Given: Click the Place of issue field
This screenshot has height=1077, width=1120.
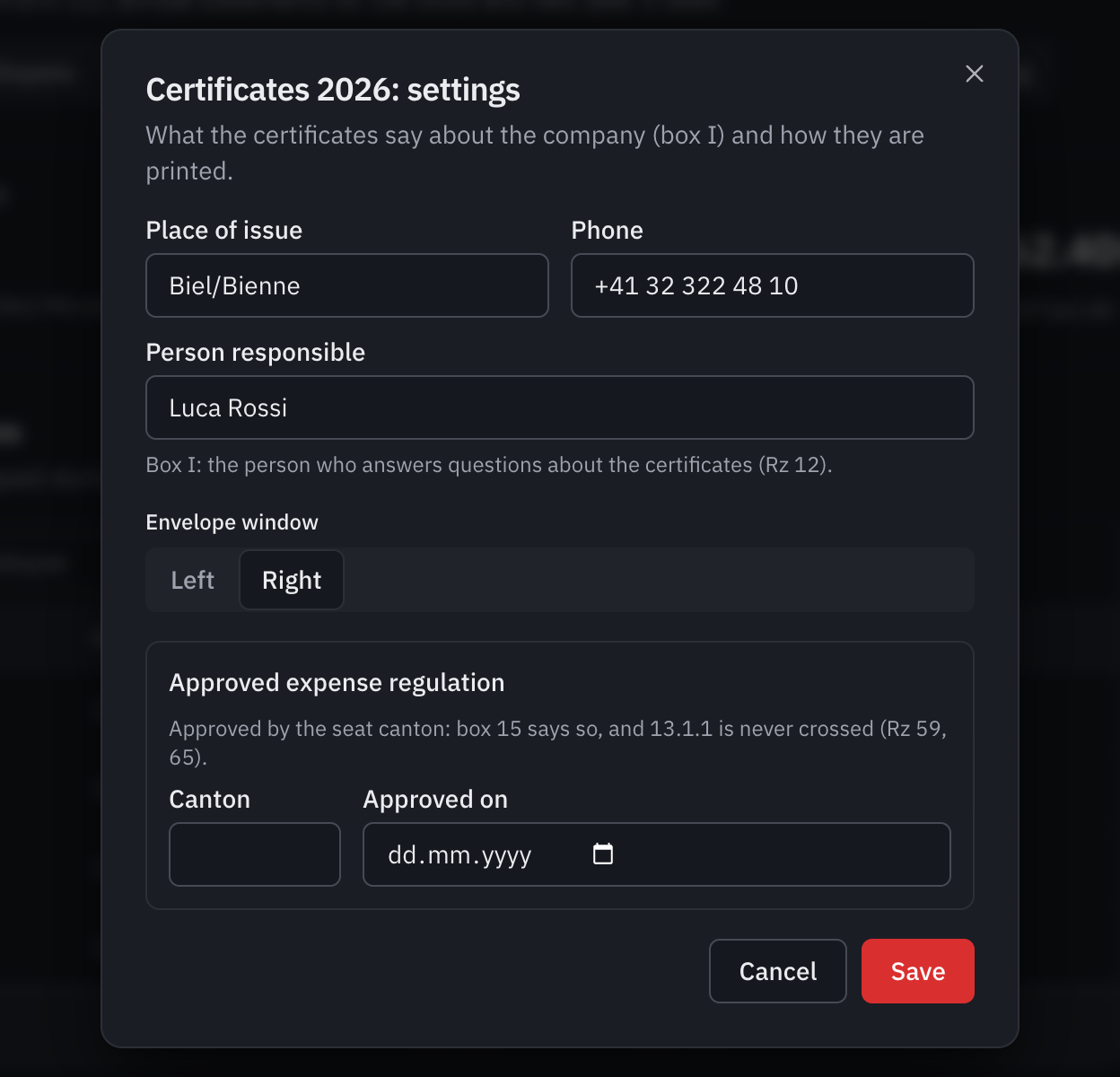Looking at the screenshot, I should (x=347, y=285).
